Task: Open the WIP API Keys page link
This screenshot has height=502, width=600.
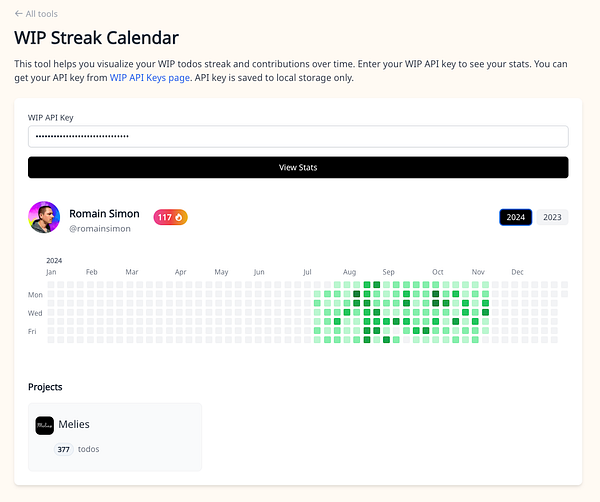Action: tap(149, 78)
